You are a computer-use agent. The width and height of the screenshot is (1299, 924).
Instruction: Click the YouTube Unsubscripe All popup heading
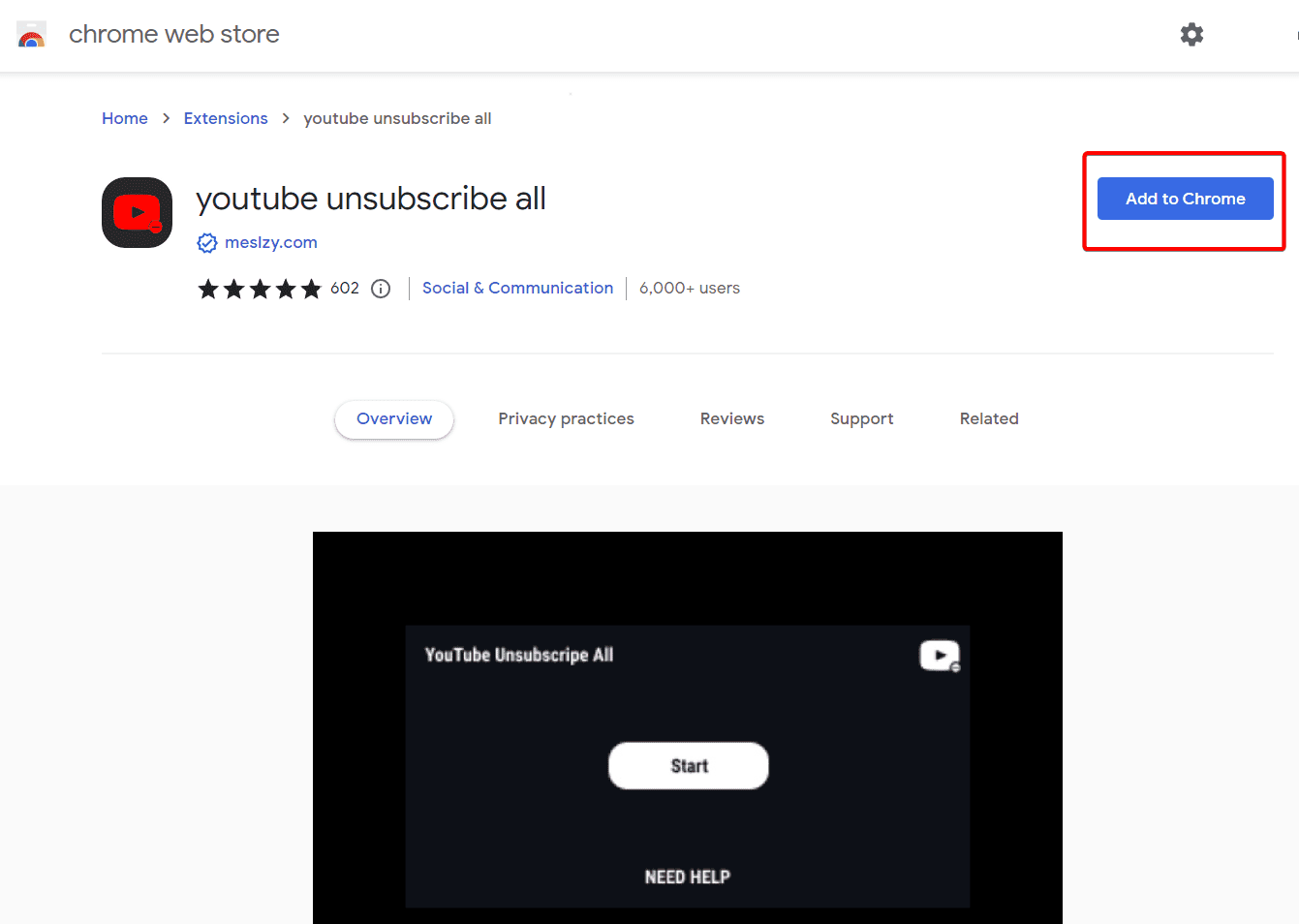519,655
